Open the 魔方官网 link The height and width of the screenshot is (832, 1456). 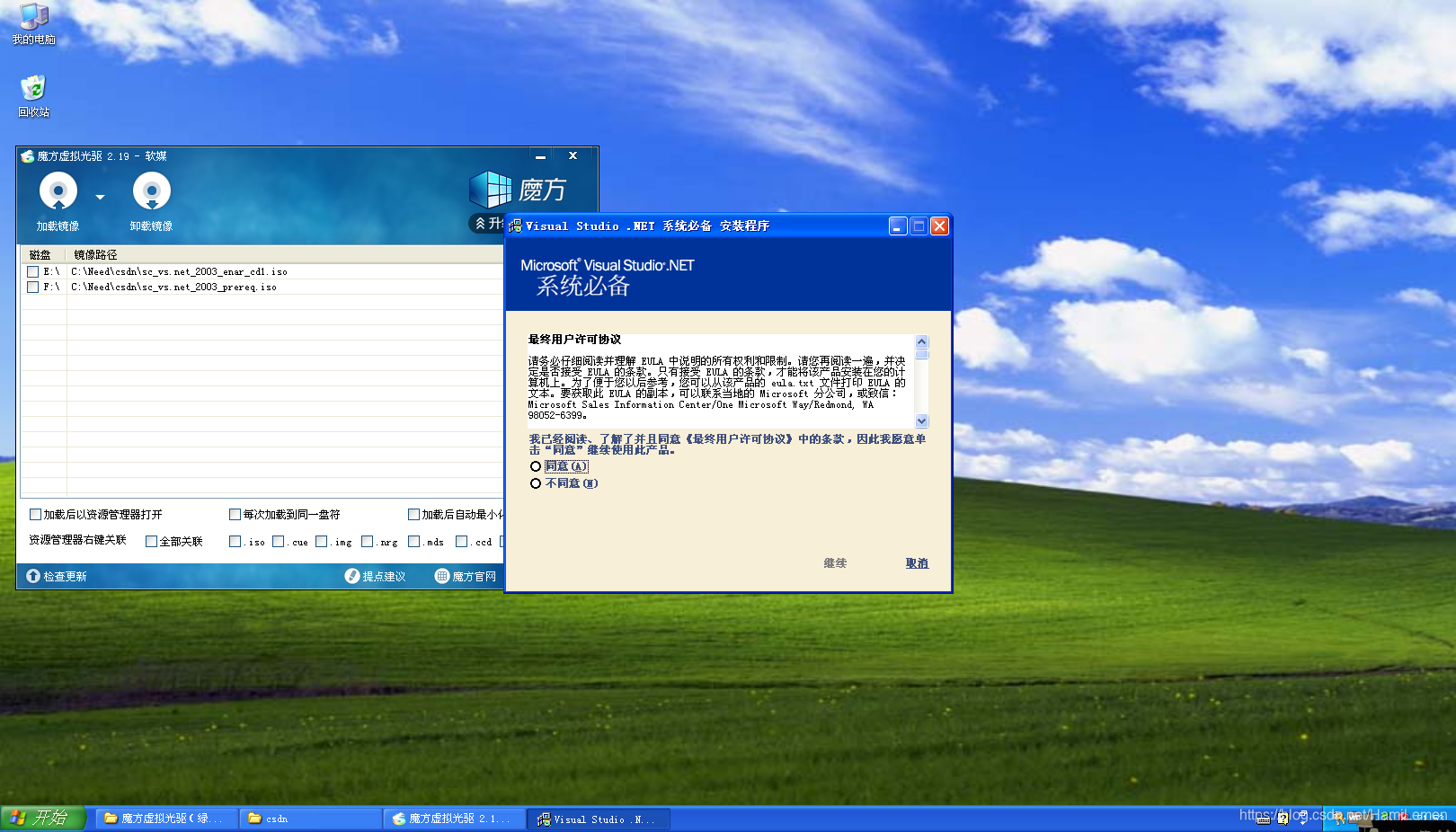[466, 577]
